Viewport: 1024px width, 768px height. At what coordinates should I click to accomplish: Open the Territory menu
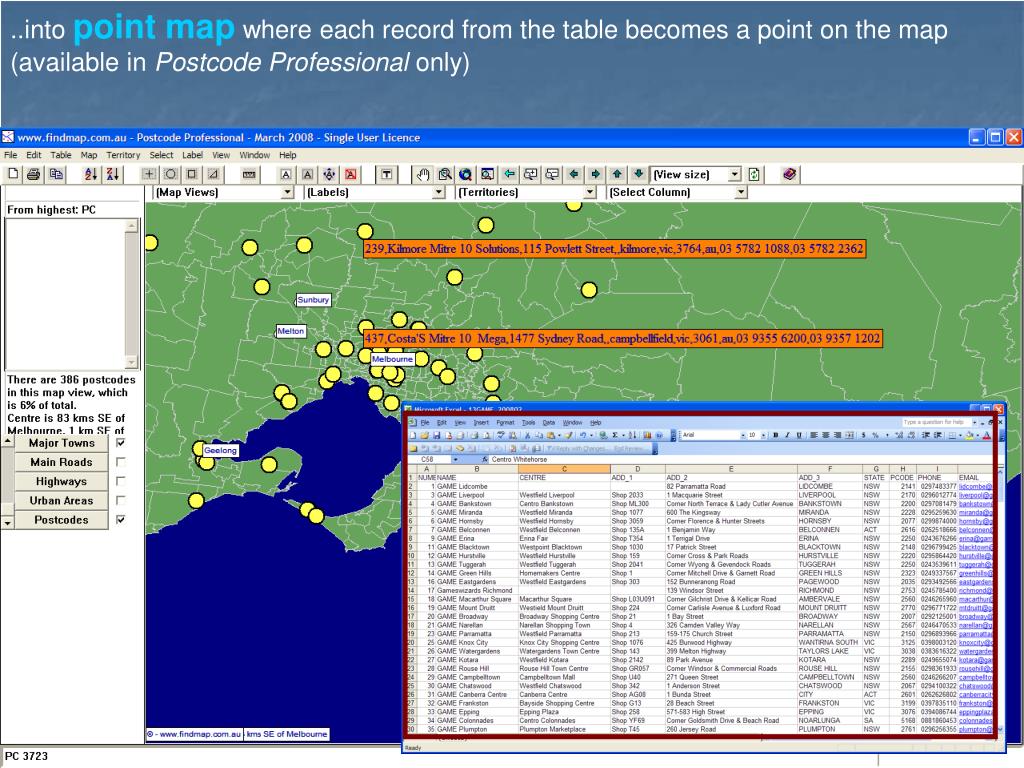pos(123,155)
